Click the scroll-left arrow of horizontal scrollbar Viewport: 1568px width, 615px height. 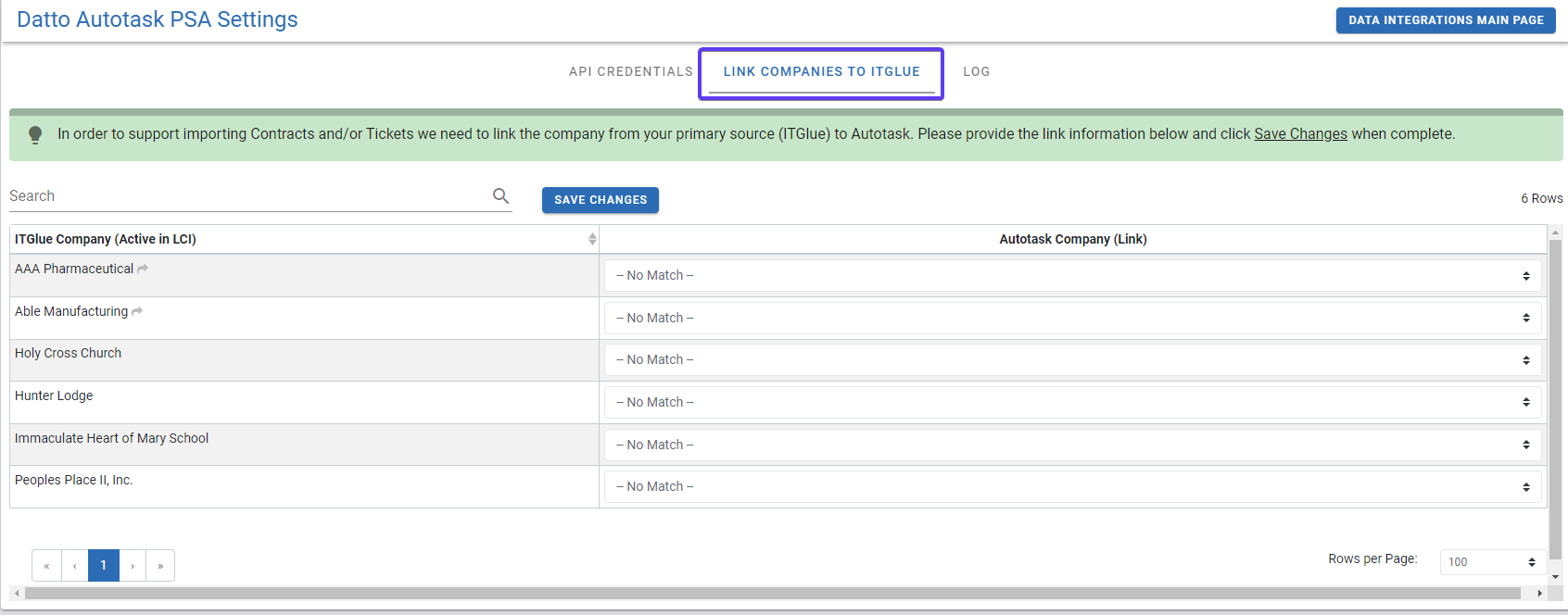pyautogui.click(x=17, y=594)
